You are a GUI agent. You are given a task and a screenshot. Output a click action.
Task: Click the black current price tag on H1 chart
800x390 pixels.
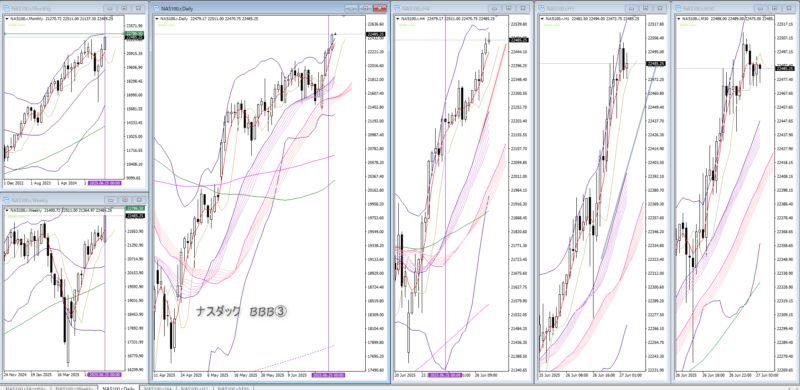[x=657, y=63]
